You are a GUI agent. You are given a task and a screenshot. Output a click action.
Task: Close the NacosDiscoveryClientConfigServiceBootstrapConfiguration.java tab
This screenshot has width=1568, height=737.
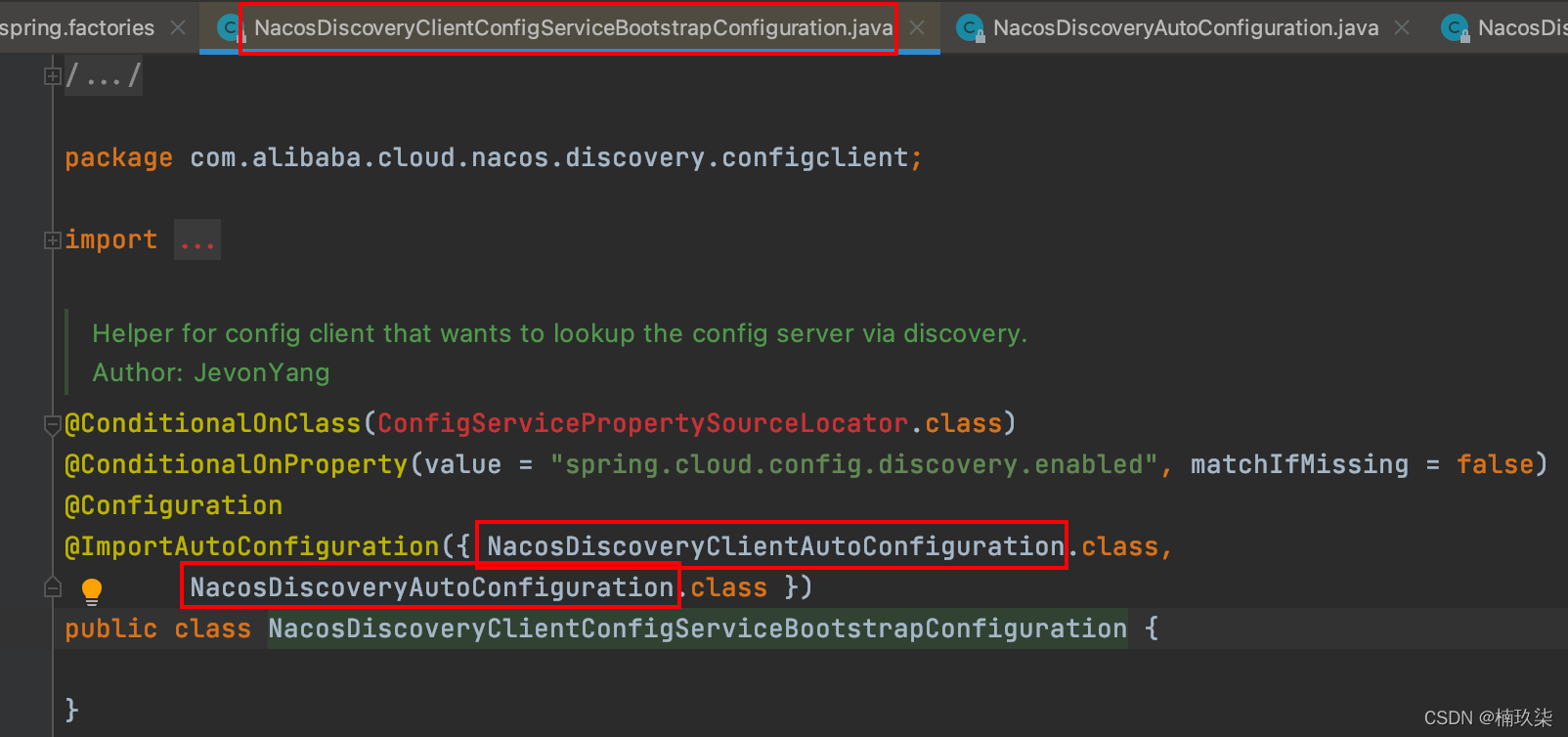point(917,28)
